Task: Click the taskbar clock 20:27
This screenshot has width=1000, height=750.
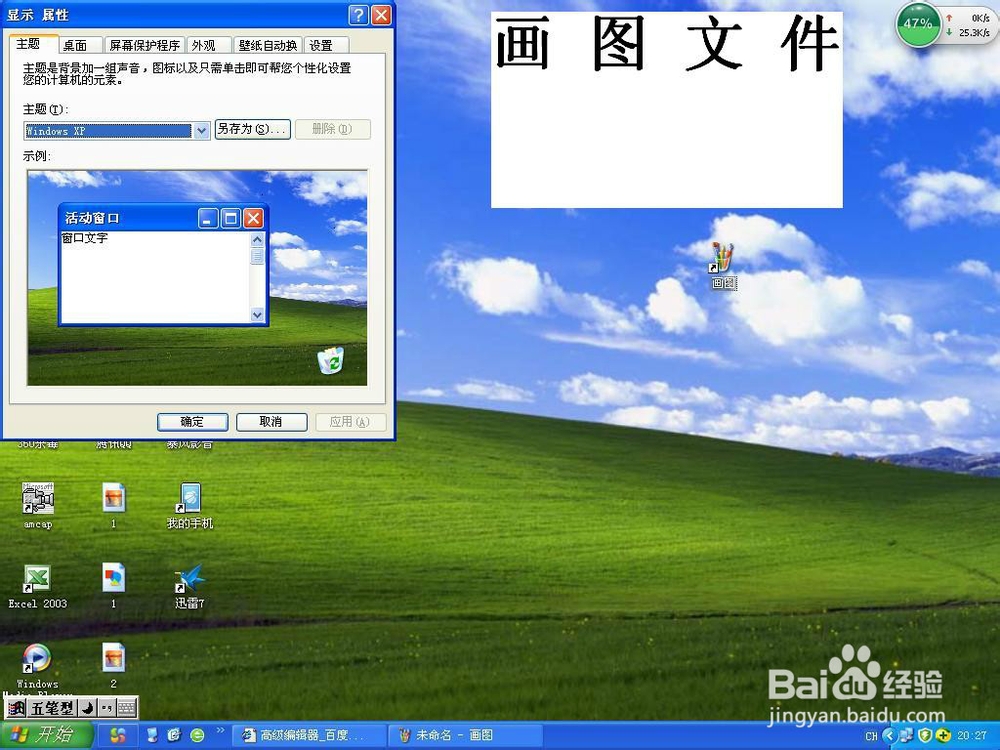Action: pos(972,736)
